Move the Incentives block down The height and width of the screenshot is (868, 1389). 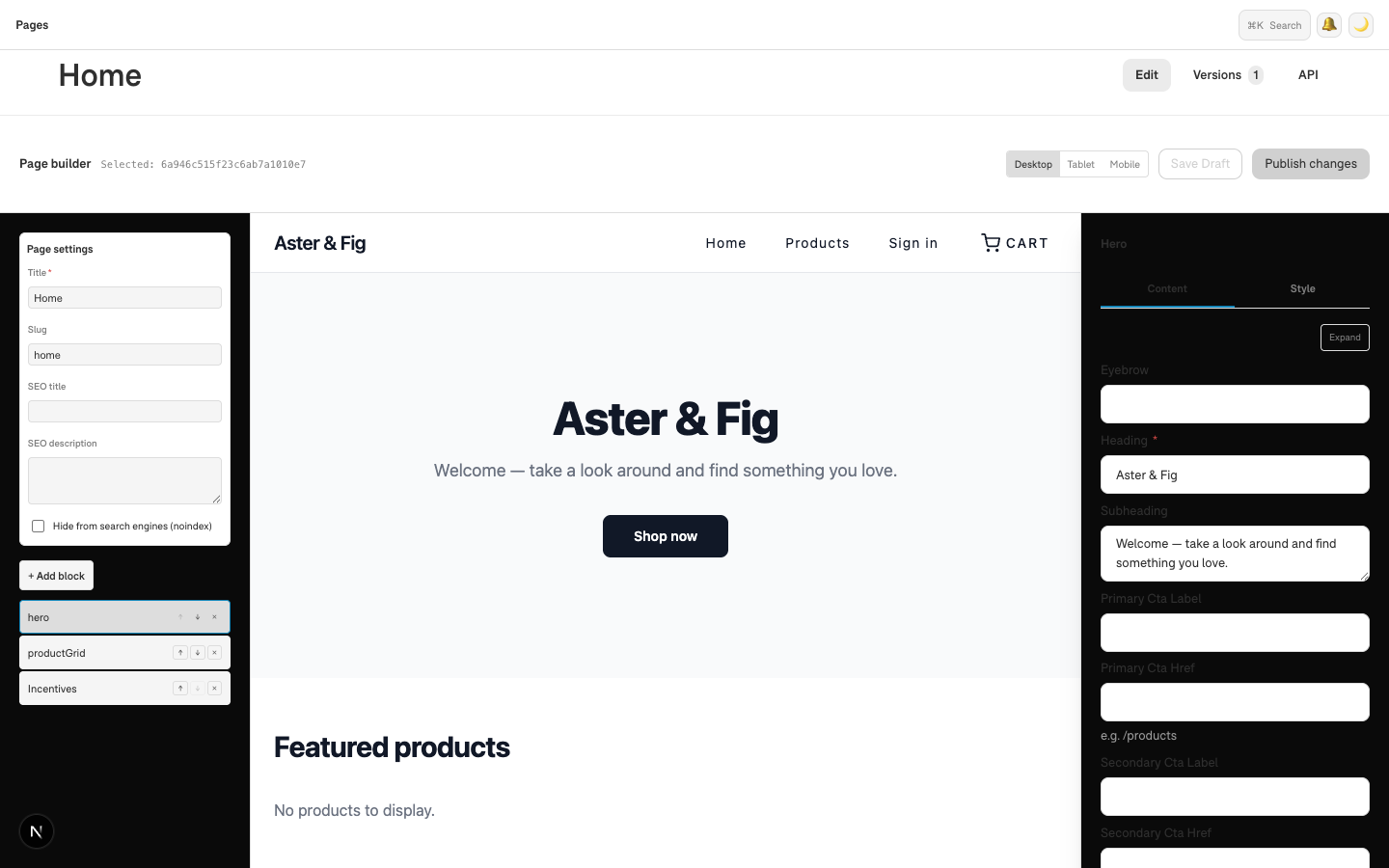[x=198, y=689]
